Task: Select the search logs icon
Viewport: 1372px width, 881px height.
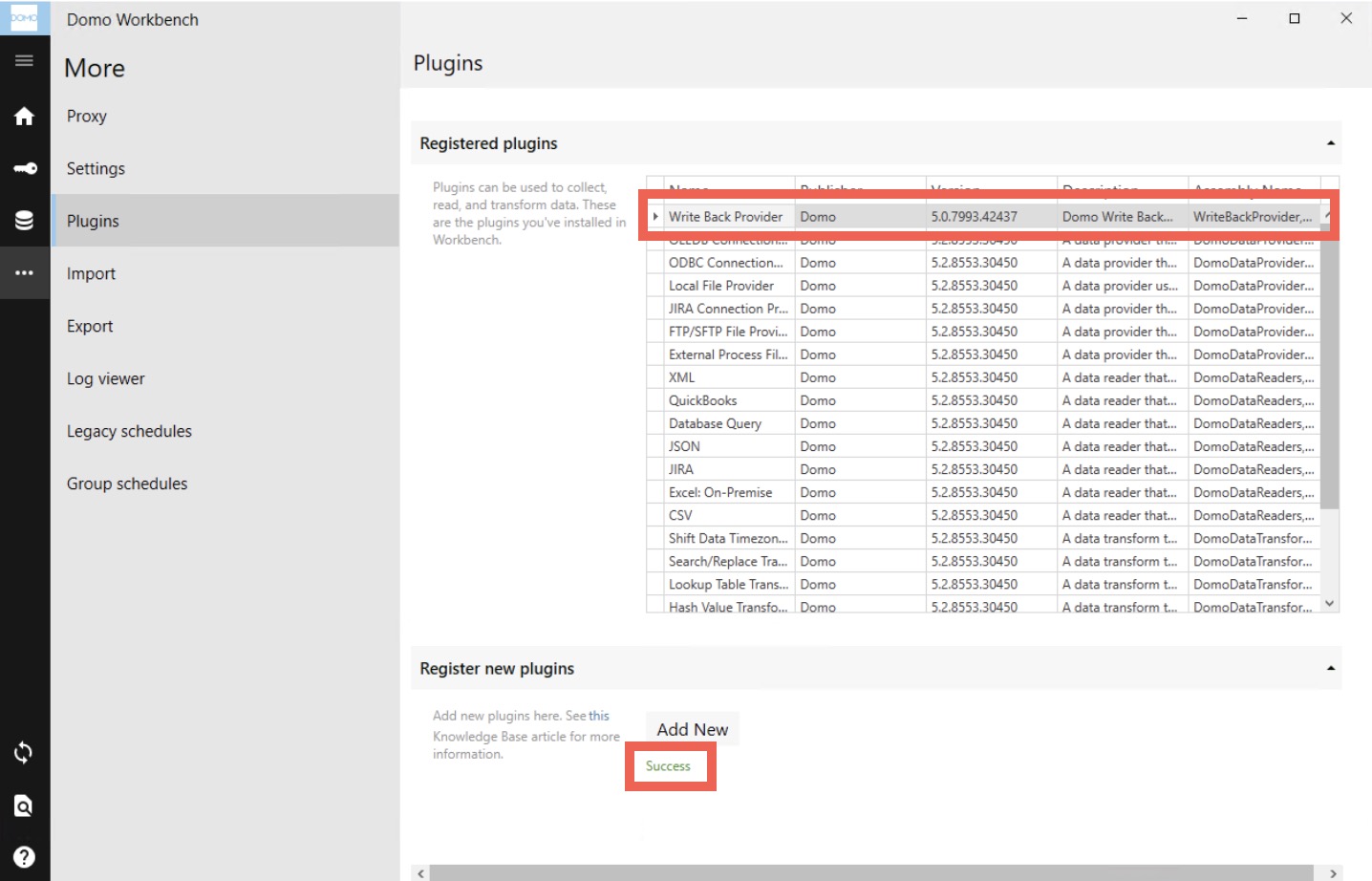Action: coord(24,805)
